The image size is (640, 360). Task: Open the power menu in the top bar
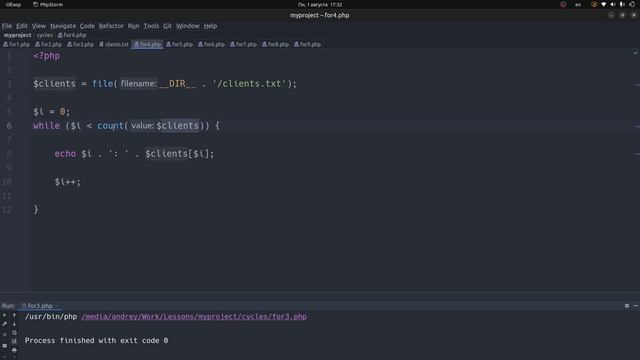pyautogui.click(x=632, y=4)
